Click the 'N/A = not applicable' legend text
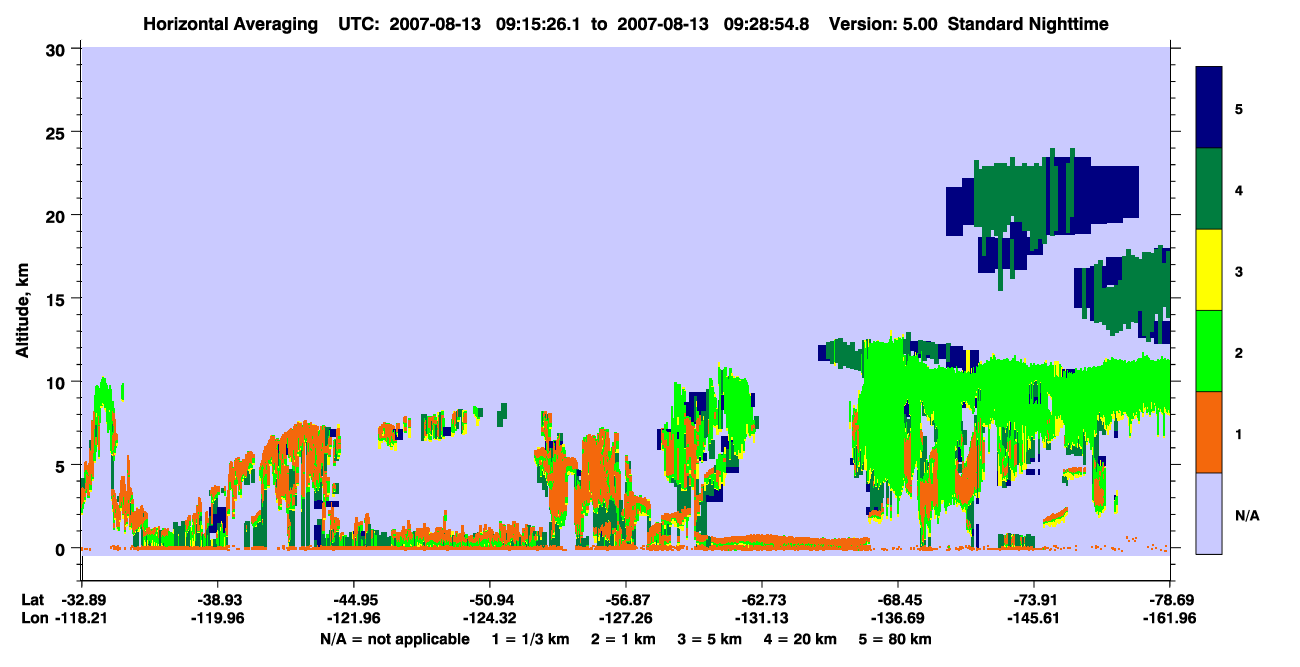Viewport: 1300px width, 667px height. pyautogui.click(x=394, y=639)
